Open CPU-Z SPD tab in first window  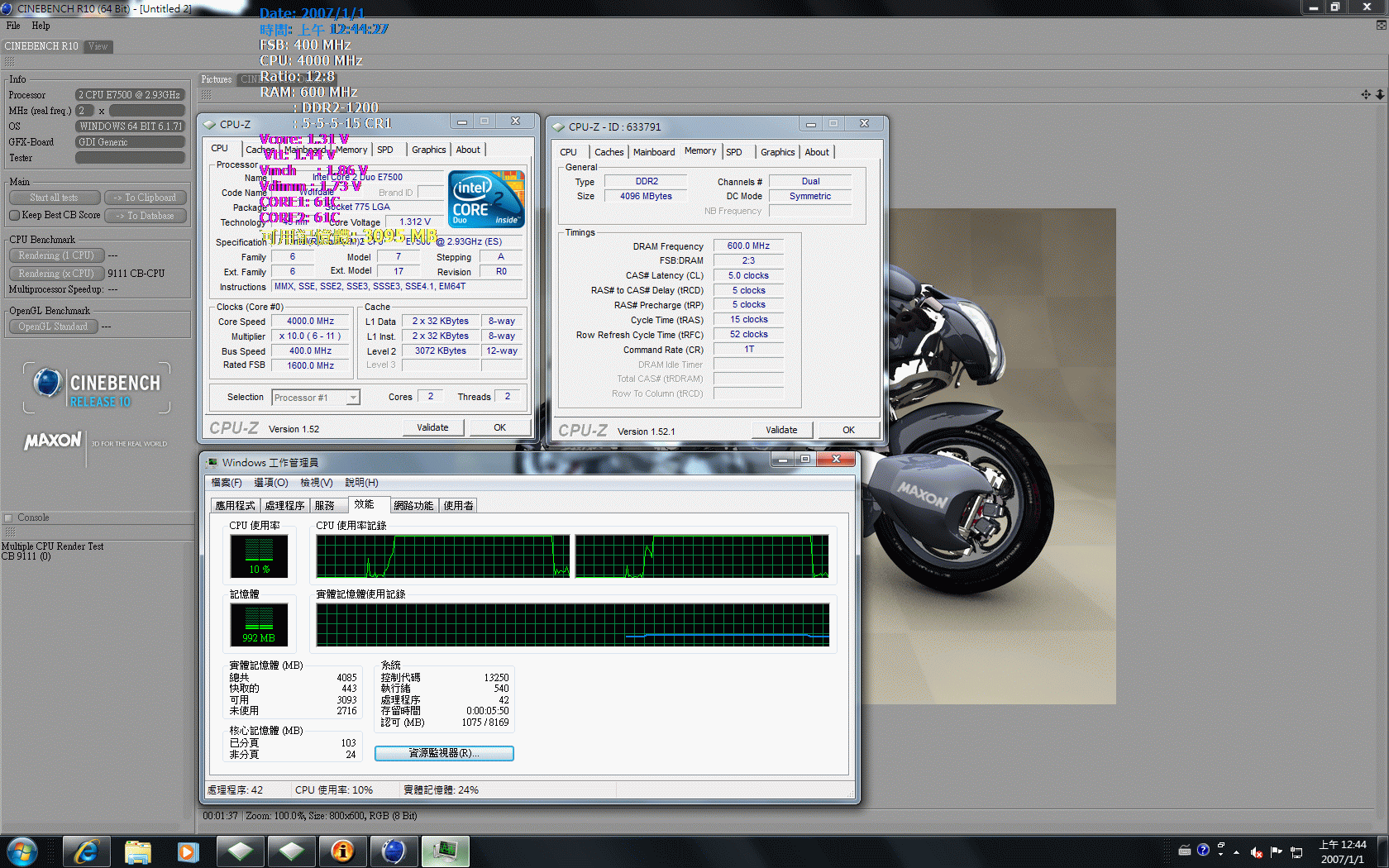pyautogui.click(x=385, y=150)
